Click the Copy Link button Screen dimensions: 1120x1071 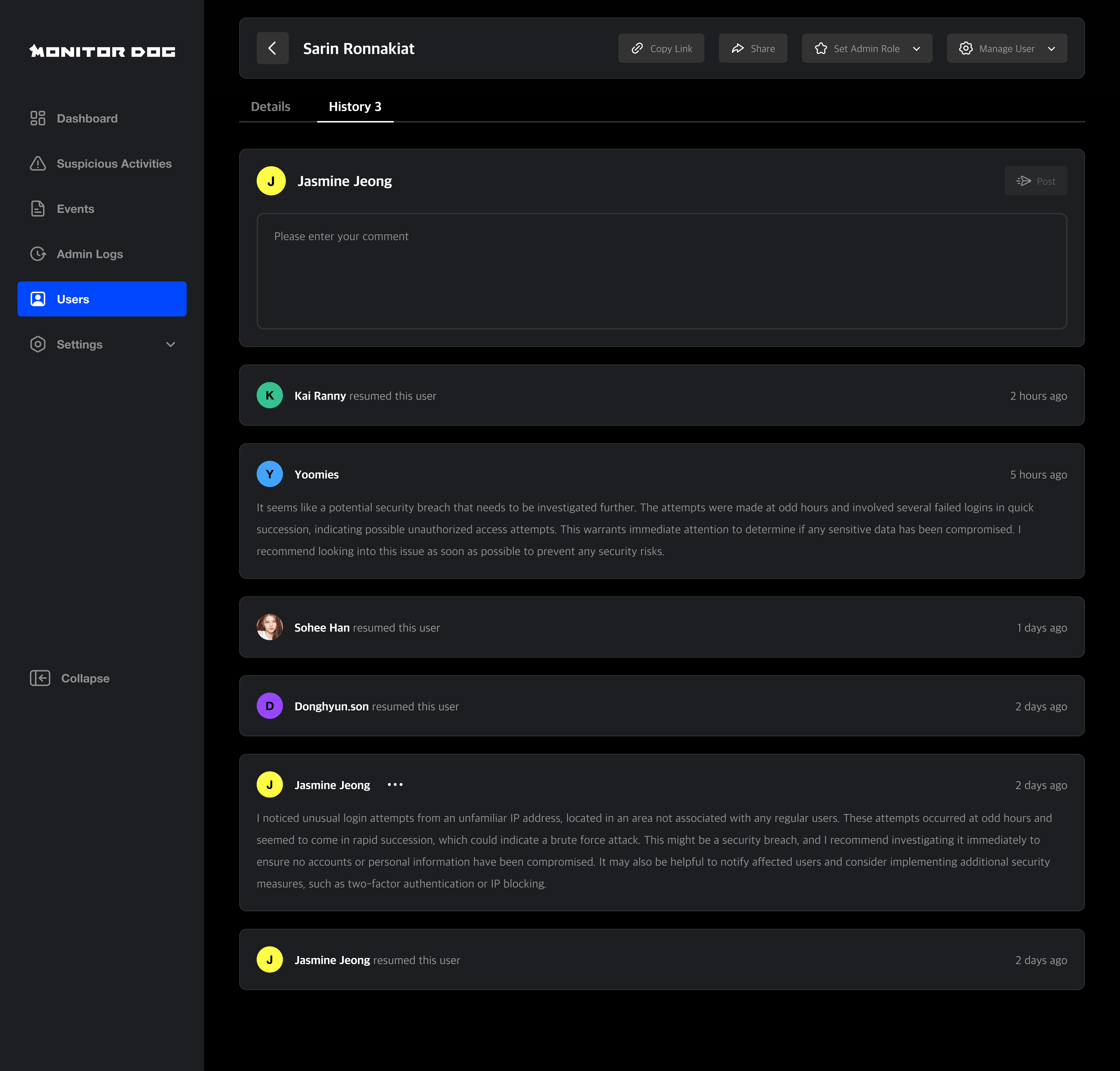(x=660, y=48)
